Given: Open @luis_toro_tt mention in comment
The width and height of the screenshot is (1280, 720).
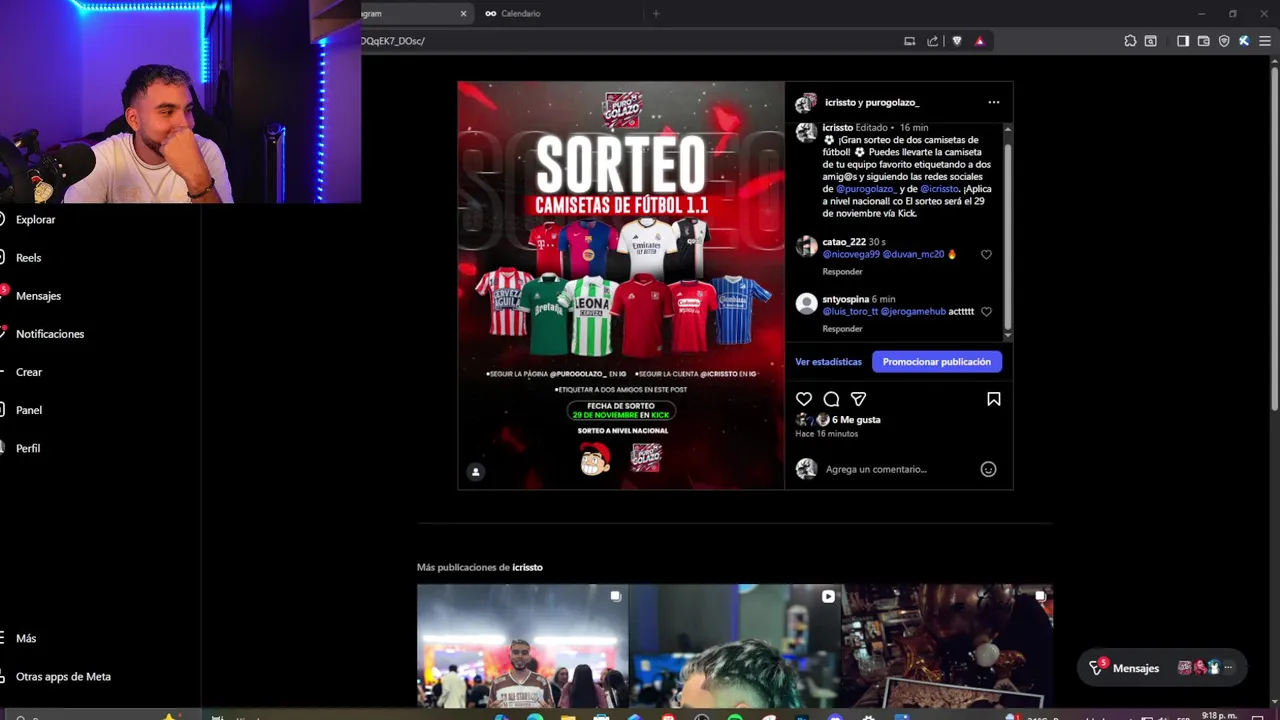Looking at the screenshot, I should click(x=850, y=311).
